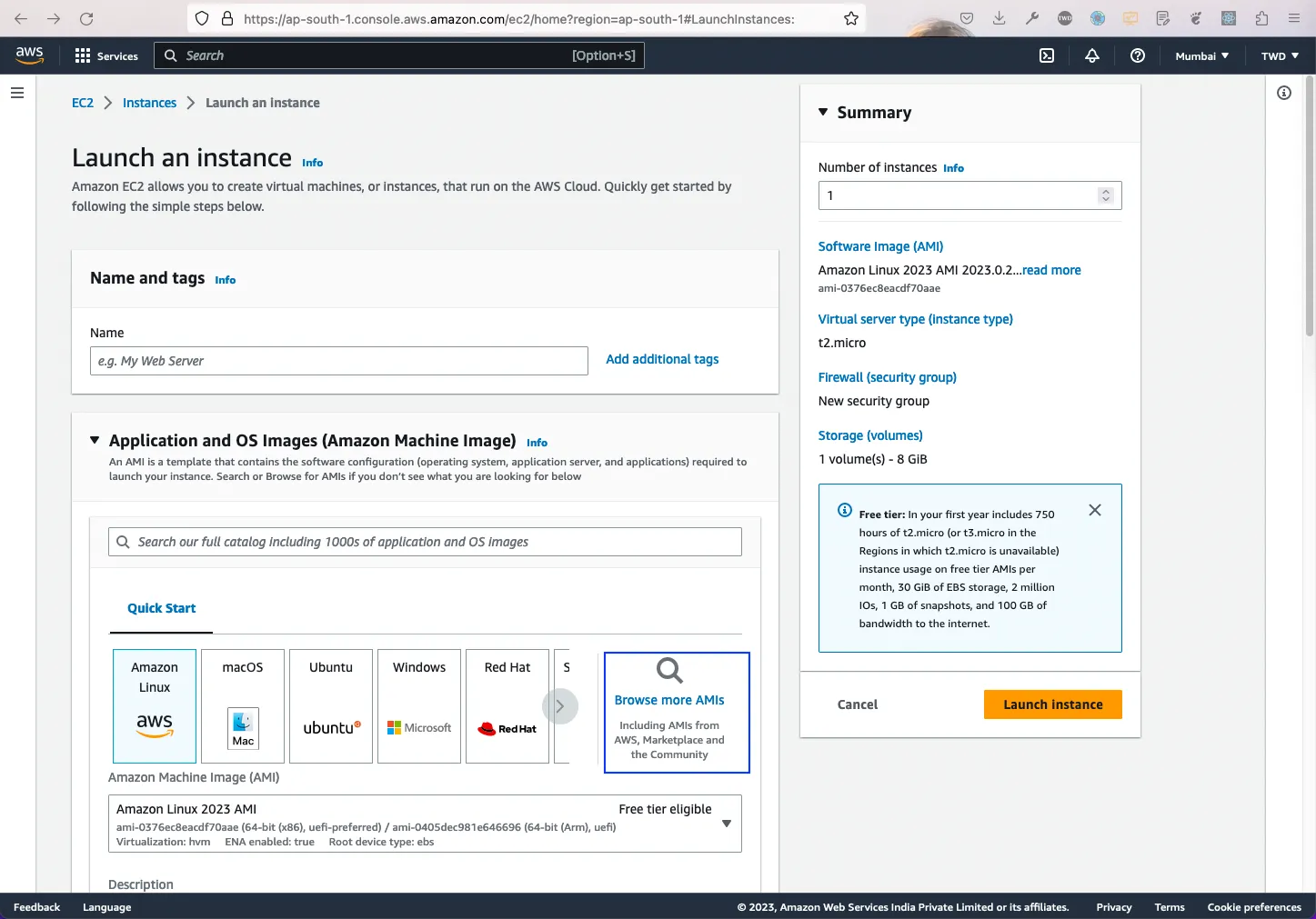Open the Services grid menu
1316x919 pixels.
pos(106,55)
